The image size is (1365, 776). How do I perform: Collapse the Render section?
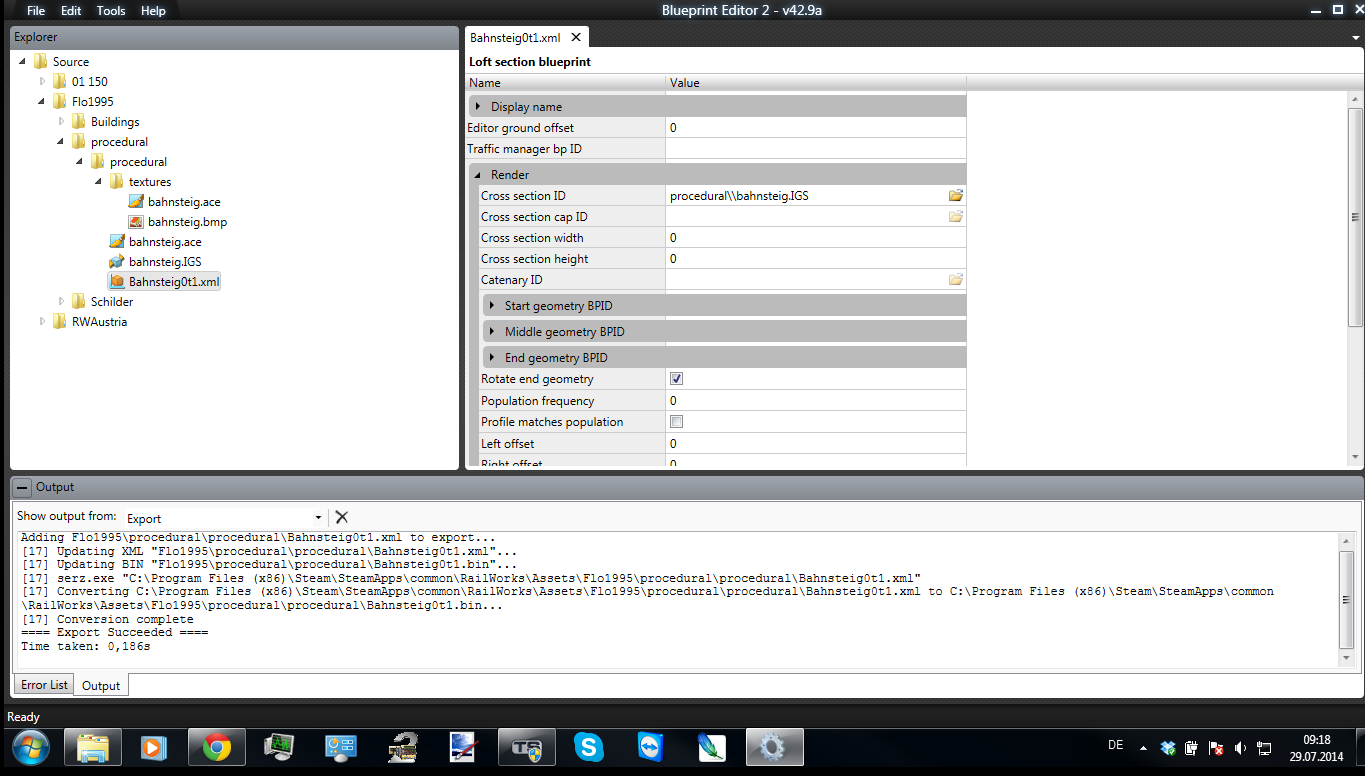coord(477,175)
